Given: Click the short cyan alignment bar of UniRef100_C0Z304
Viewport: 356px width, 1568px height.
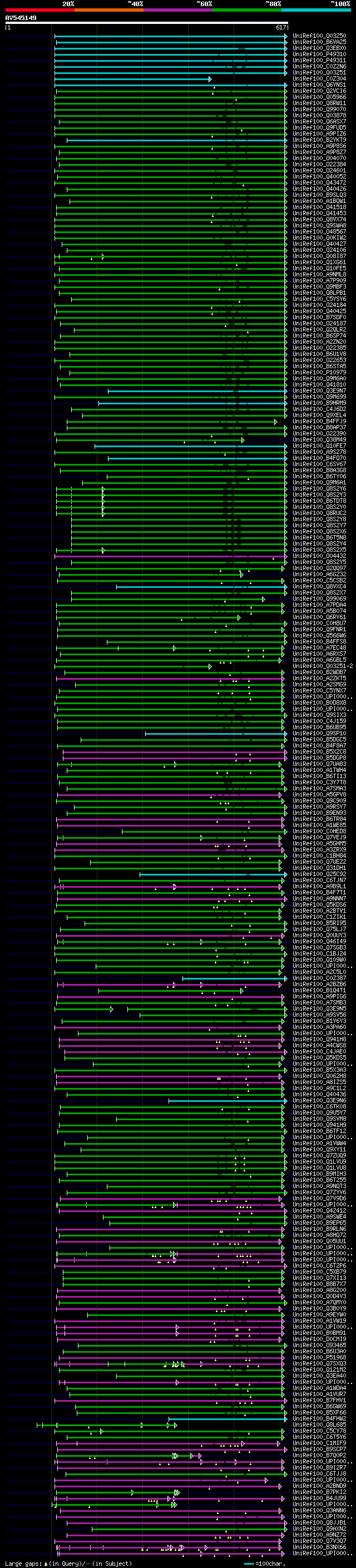Looking at the screenshot, I should tap(132, 79).
